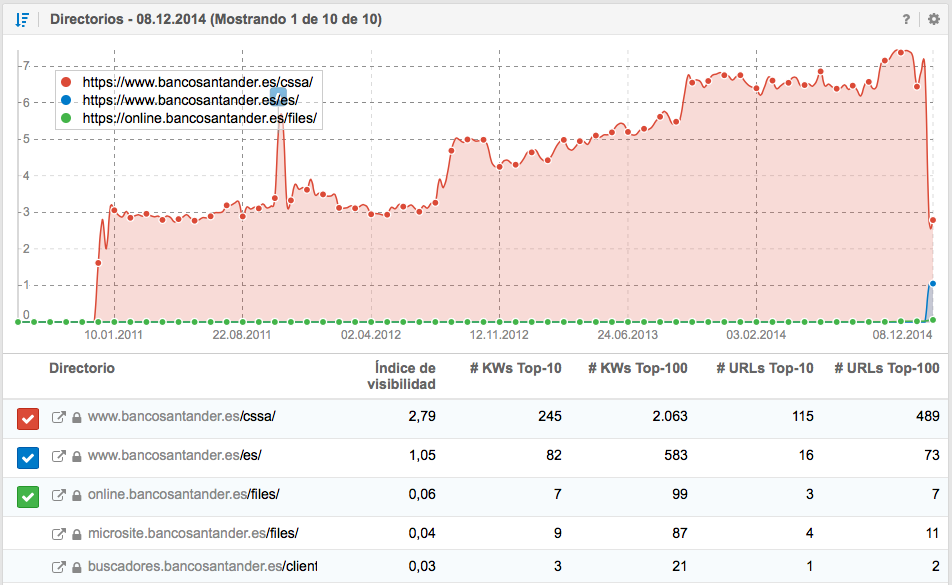This screenshot has height=585, width=952.
Task: Open the microsite.bancosantander.es/files/ directory link
Action: (193, 533)
